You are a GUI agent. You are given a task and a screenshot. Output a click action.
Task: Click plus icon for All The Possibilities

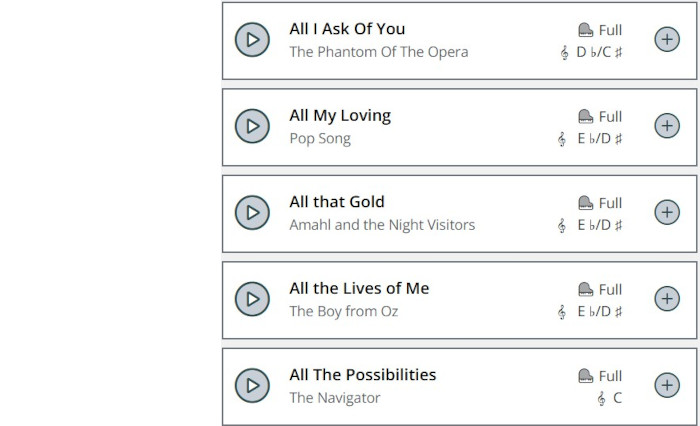point(666,386)
